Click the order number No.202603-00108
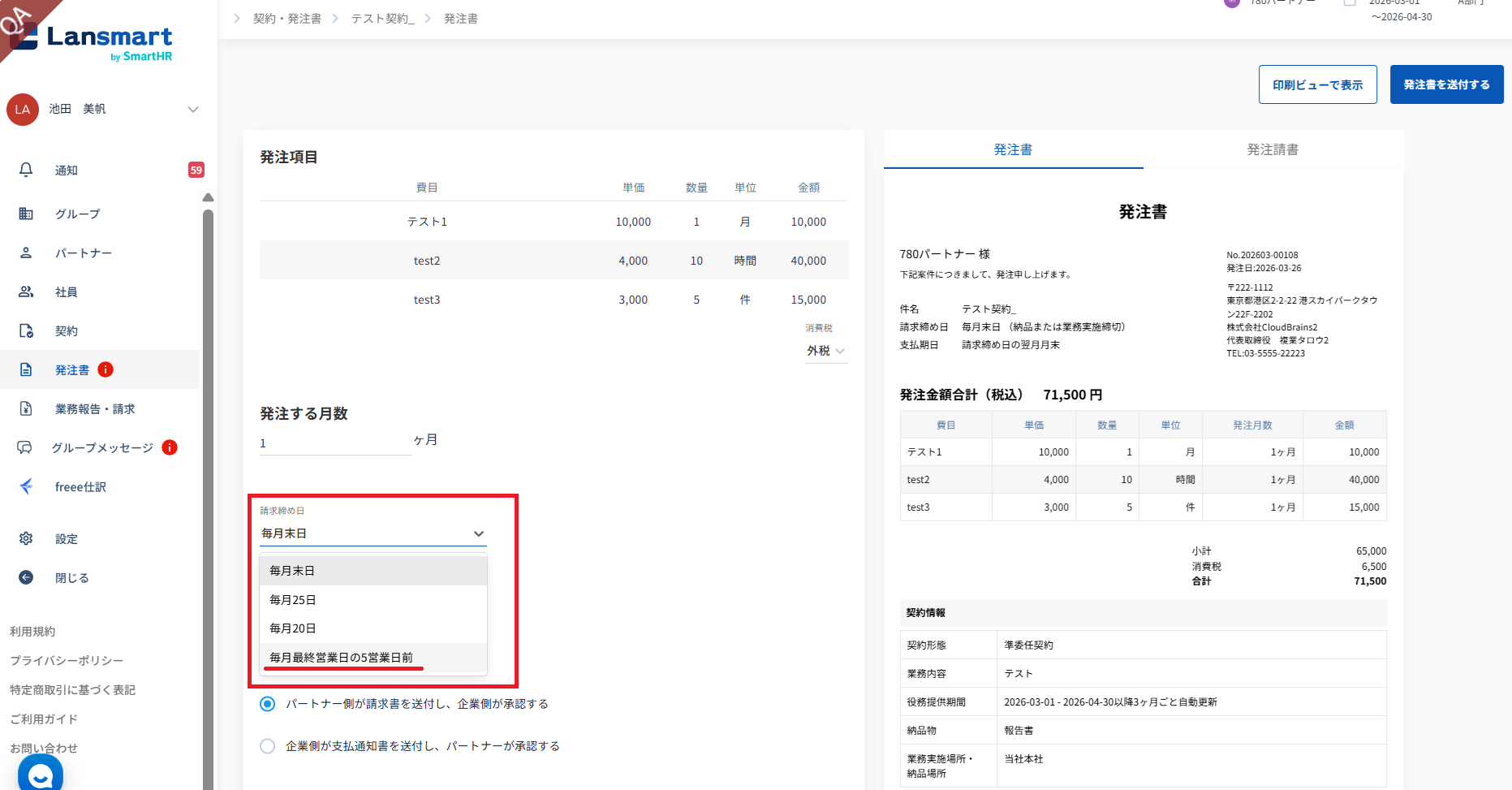Screen dimensions: 1512x790 point(1262,255)
